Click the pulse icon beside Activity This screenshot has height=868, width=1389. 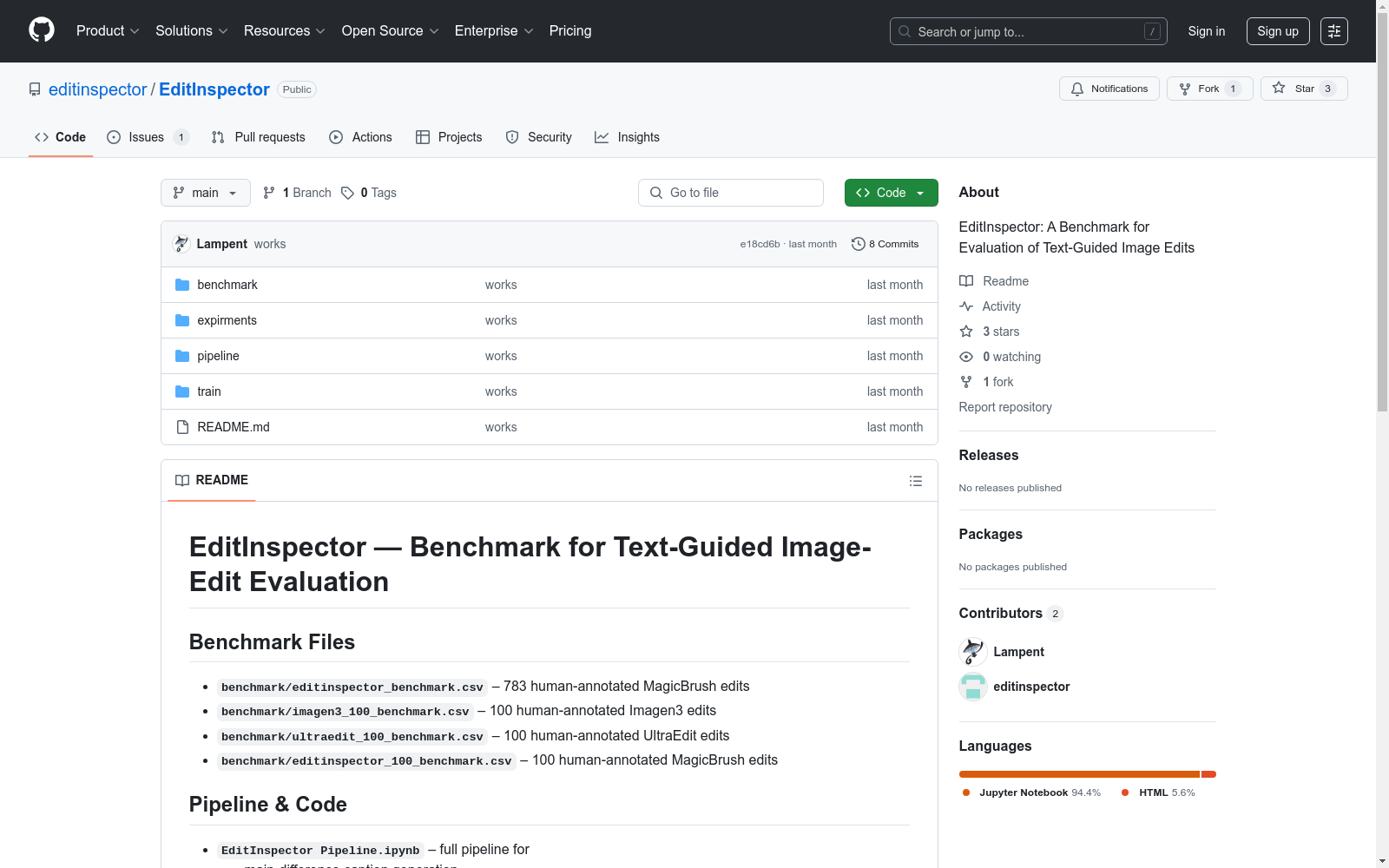point(966,306)
